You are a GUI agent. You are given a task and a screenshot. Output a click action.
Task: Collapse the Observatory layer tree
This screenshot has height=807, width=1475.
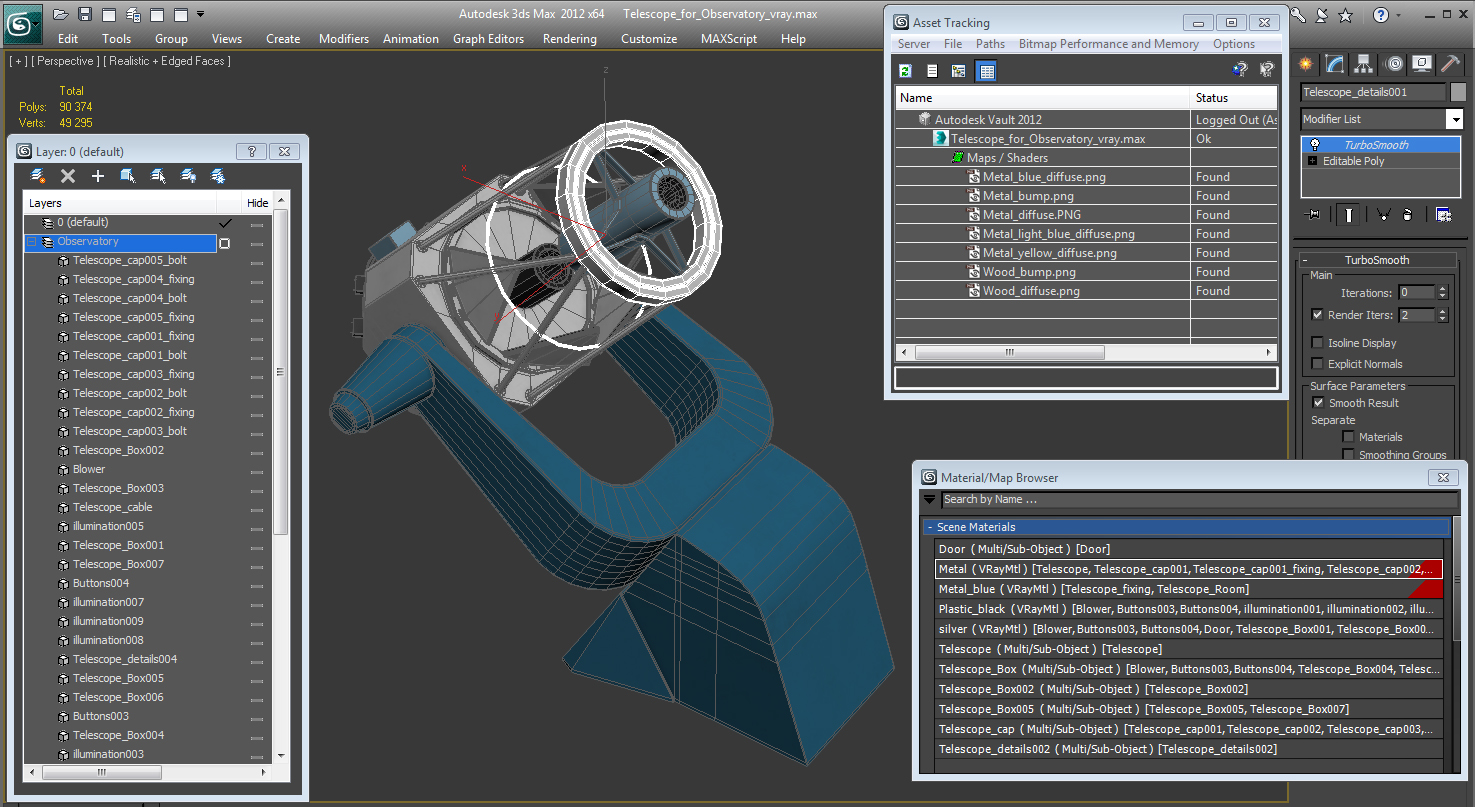(32, 242)
